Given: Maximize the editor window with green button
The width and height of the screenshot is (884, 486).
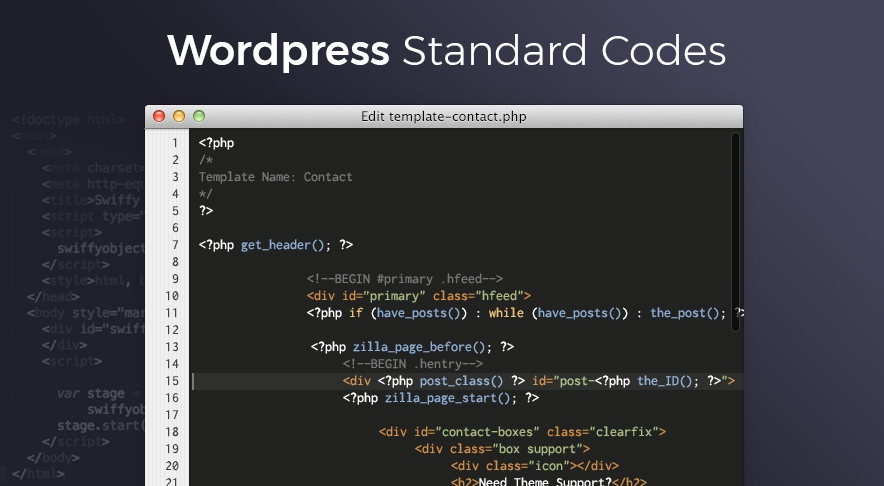Looking at the screenshot, I should point(198,116).
